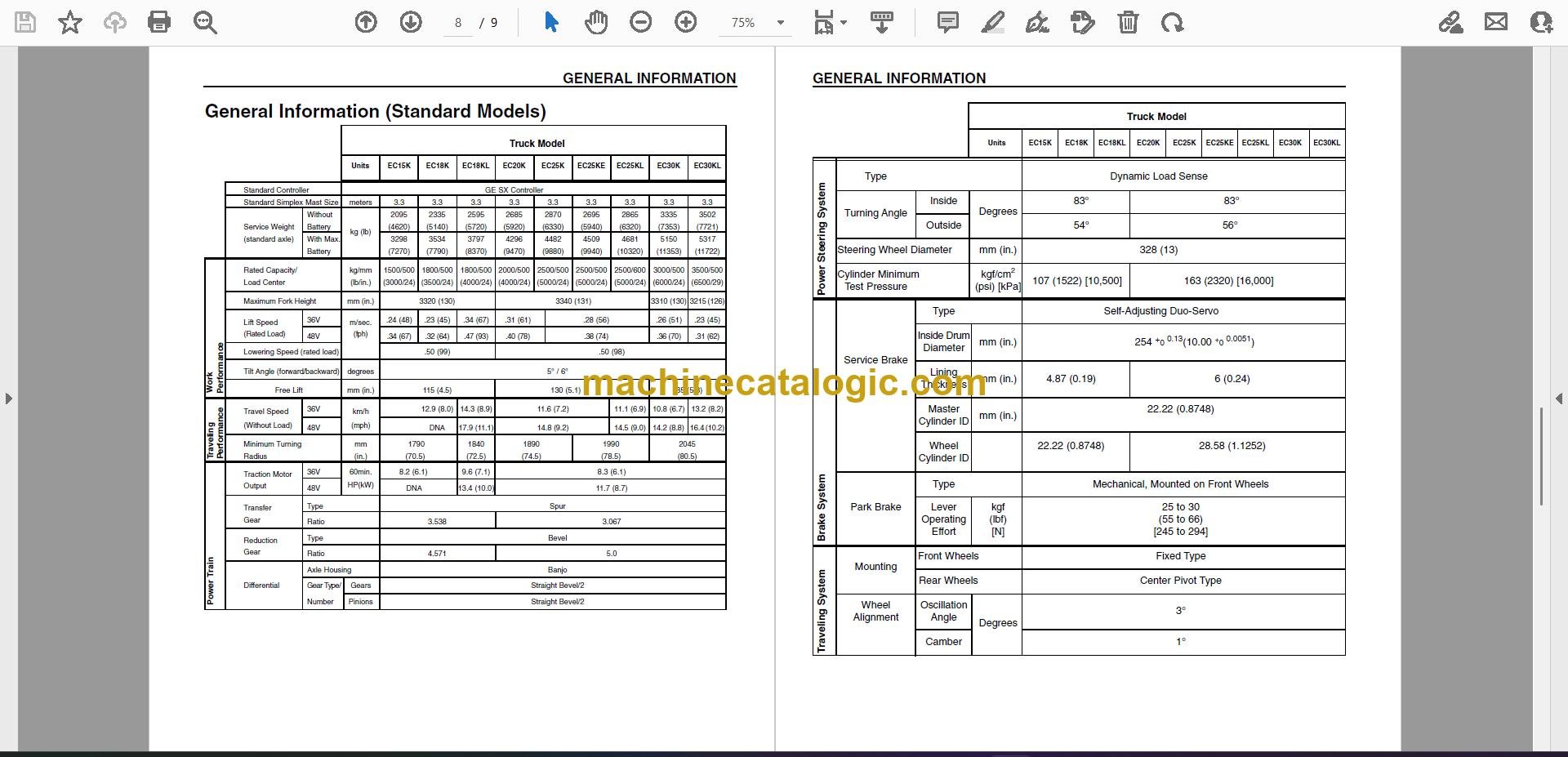The width and height of the screenshot is (1568, 757).
Task: Click '3.538' transfer gear ratio
Action: point(437,522)
